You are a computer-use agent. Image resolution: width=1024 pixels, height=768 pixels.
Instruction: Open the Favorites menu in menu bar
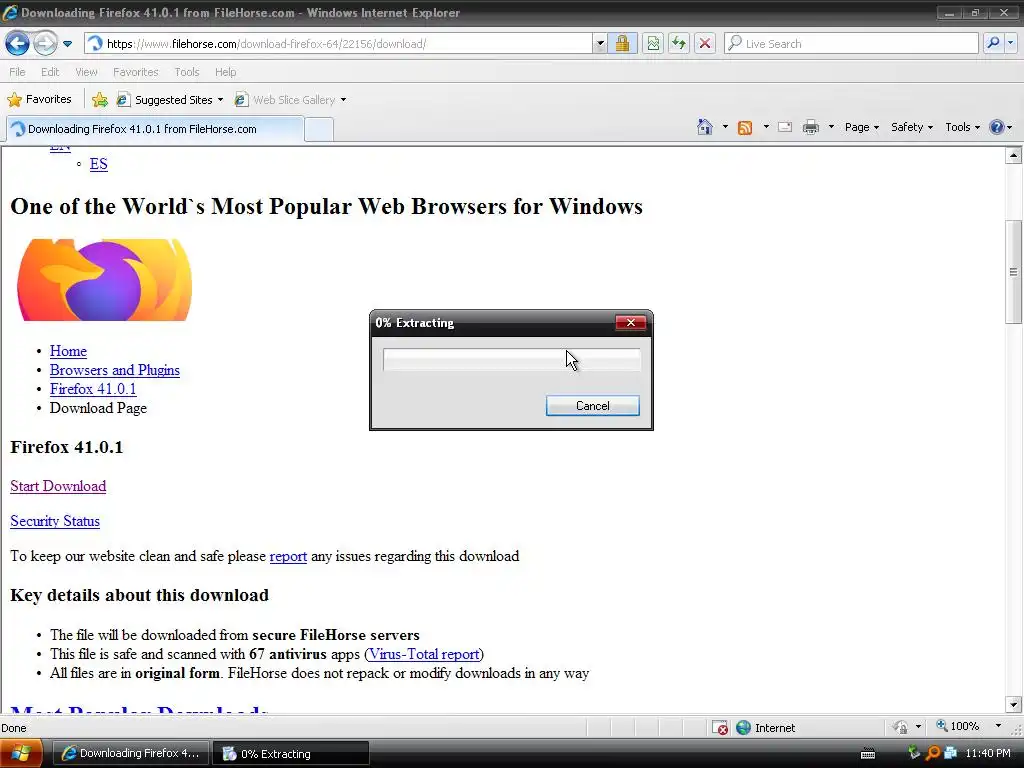[x=136, y=72]
